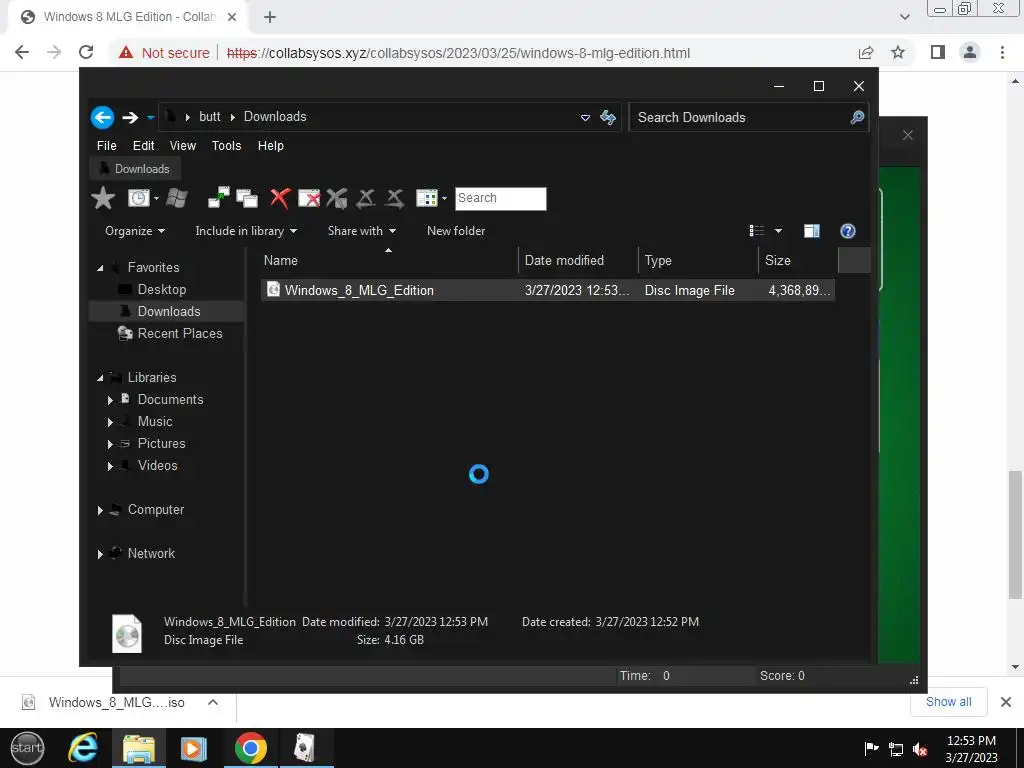Click the Change your view icon
Image resolution: width=1024 pixels, height=768 pixels.
coord(757,231)
